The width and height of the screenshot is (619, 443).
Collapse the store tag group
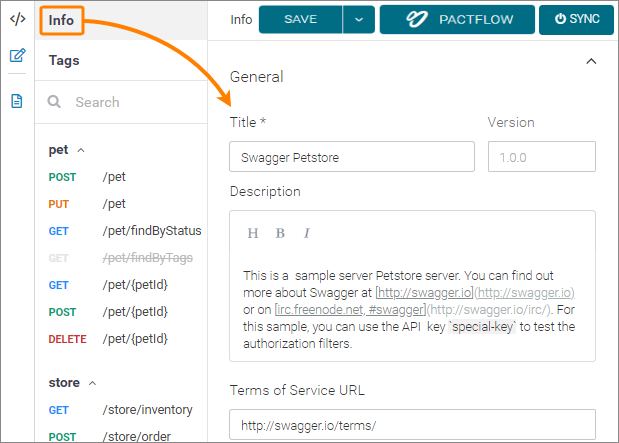click(x=91, y=383)
